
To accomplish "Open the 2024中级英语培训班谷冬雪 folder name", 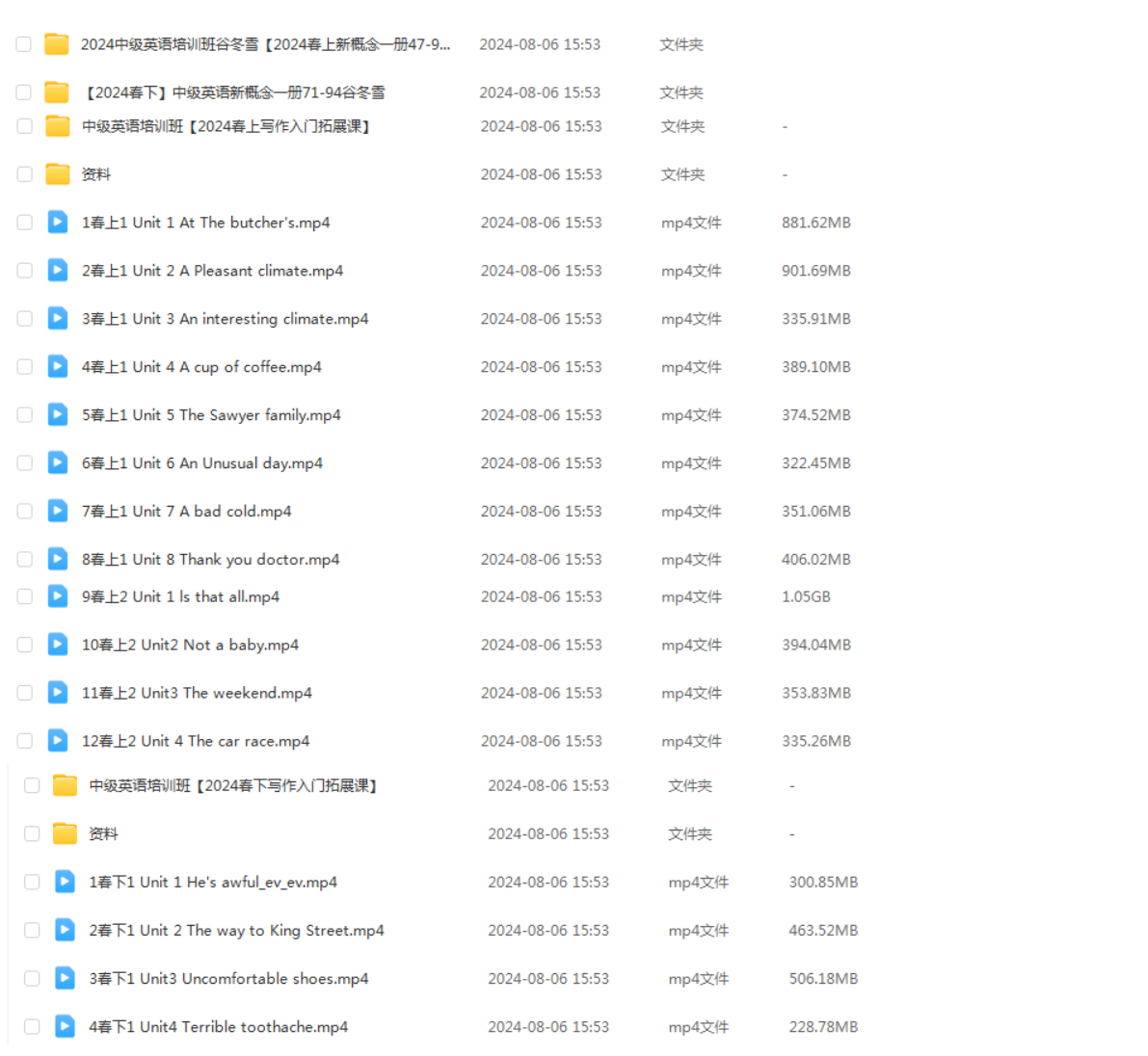I will [265, 44].
